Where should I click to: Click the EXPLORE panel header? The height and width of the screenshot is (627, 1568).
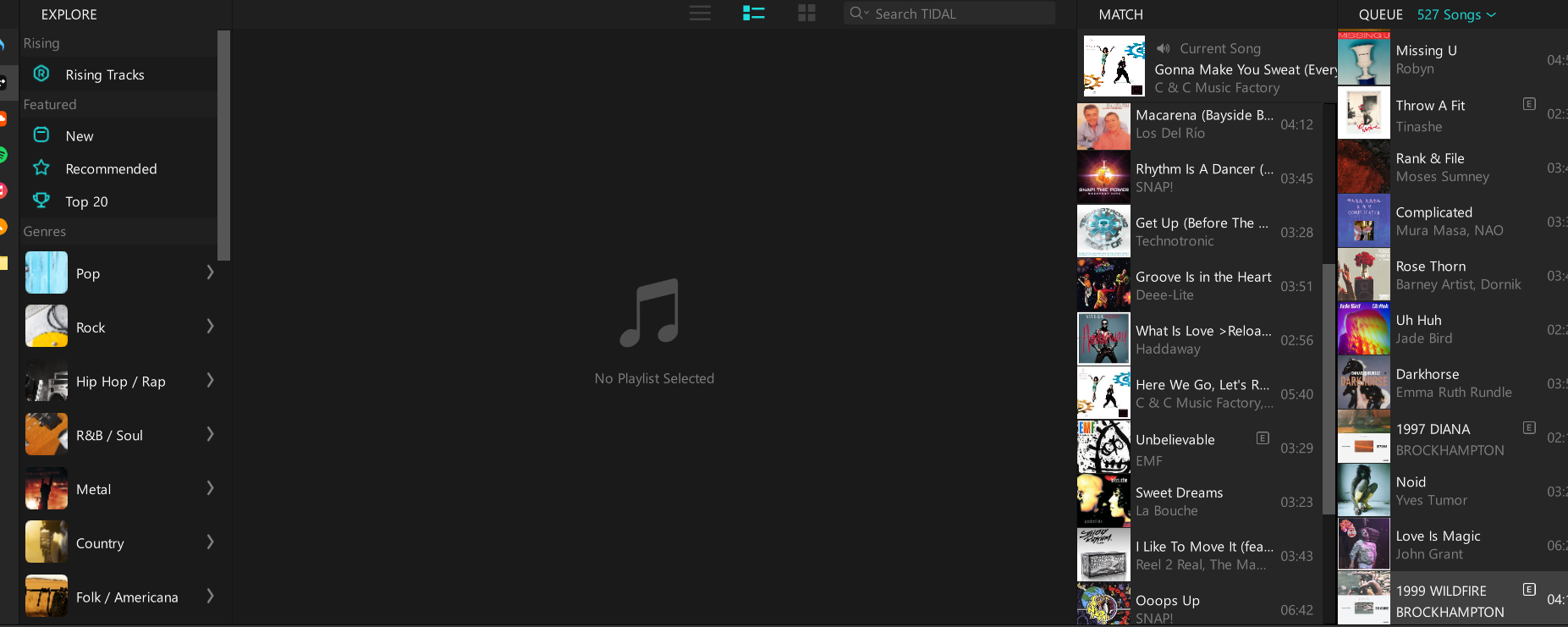tap(69, 14)
